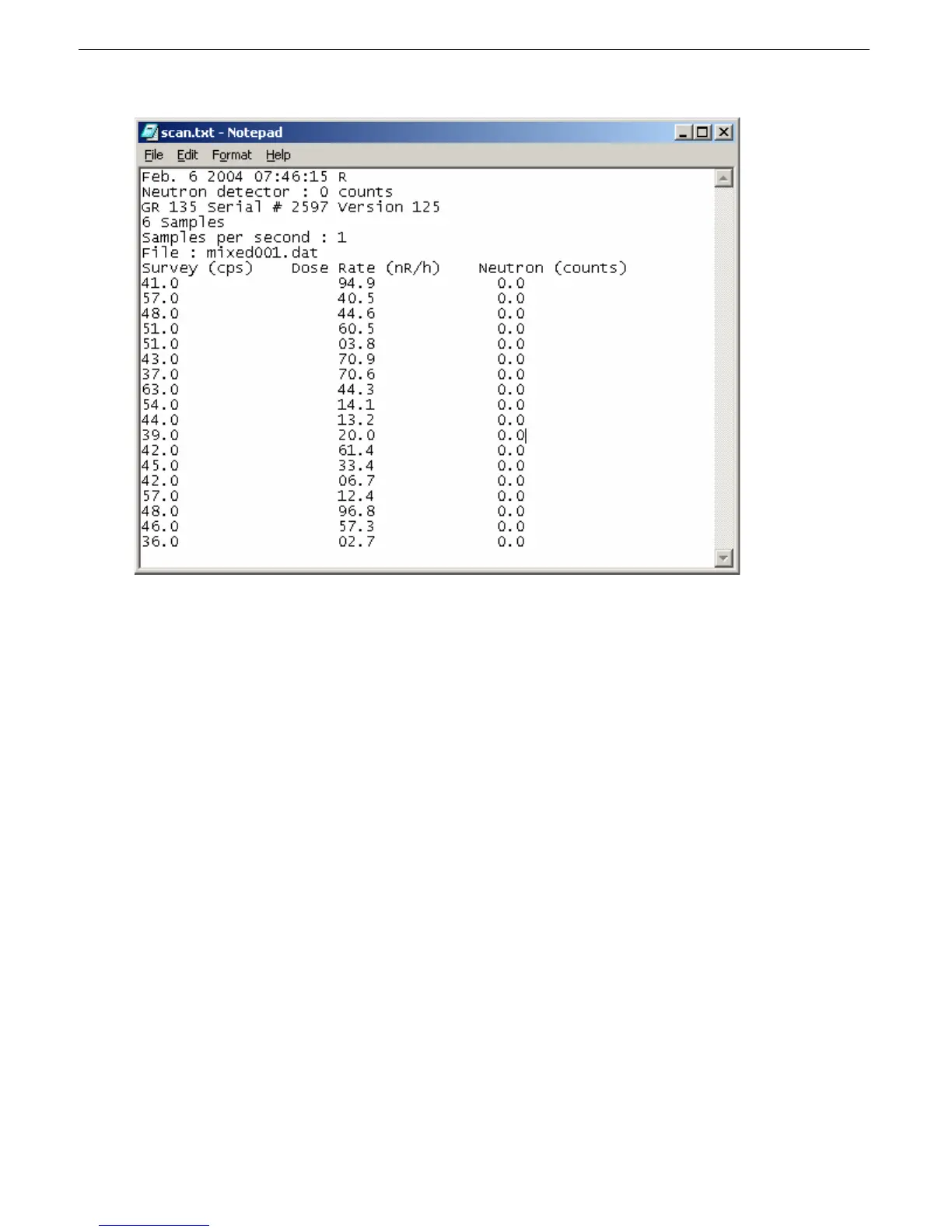Click dose rate value 33.4
Image resolution: width=952 pixels, height=1232 pixels.
point(356,466)
